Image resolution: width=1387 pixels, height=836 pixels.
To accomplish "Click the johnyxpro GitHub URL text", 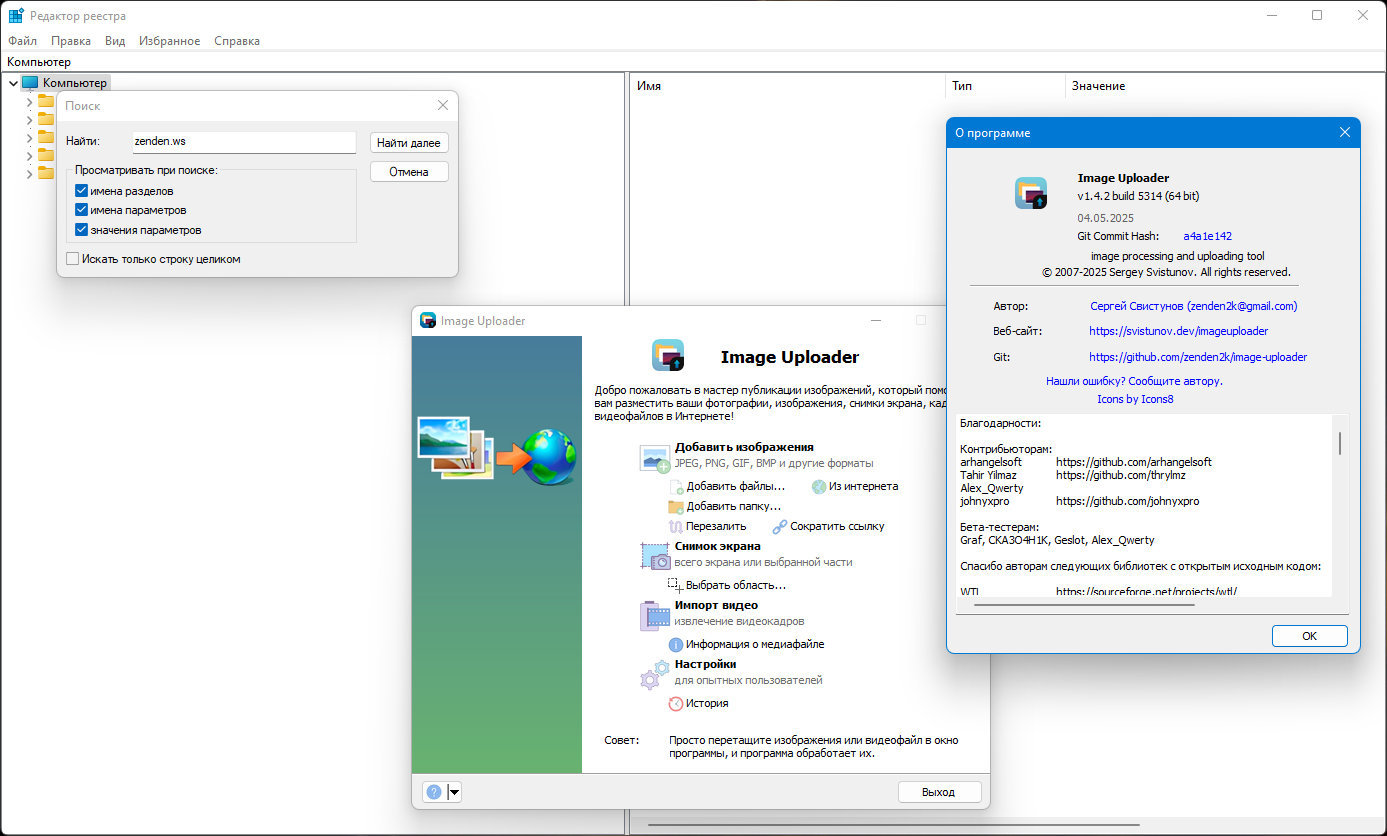I will (1127, 501).
